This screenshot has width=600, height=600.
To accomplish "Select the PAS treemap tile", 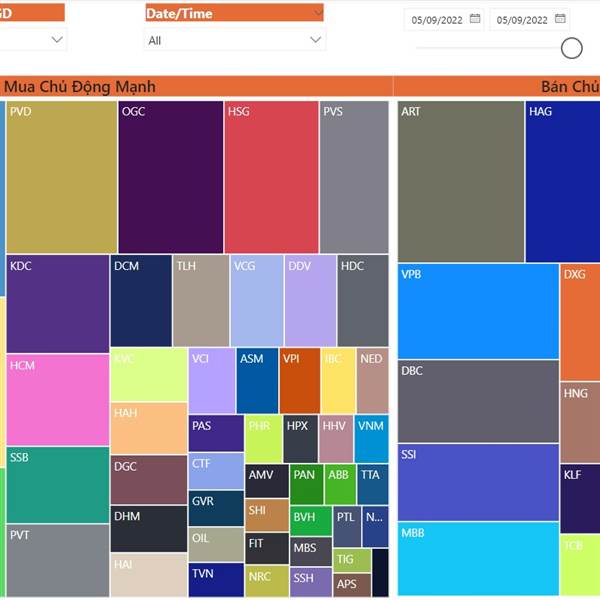I will click(216, 434).
